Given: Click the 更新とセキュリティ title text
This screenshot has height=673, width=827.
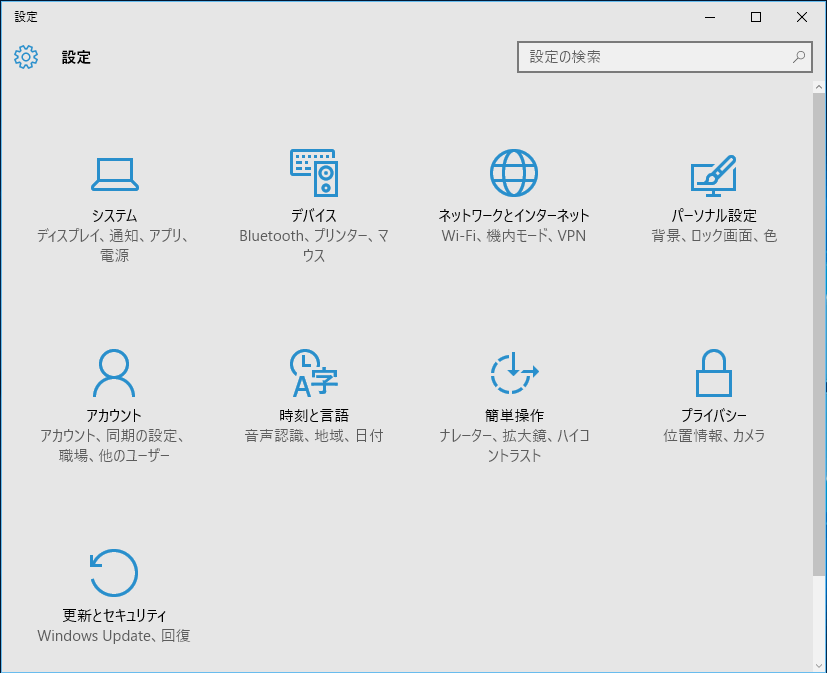Looking at the screenshot, I should [114, 616].
